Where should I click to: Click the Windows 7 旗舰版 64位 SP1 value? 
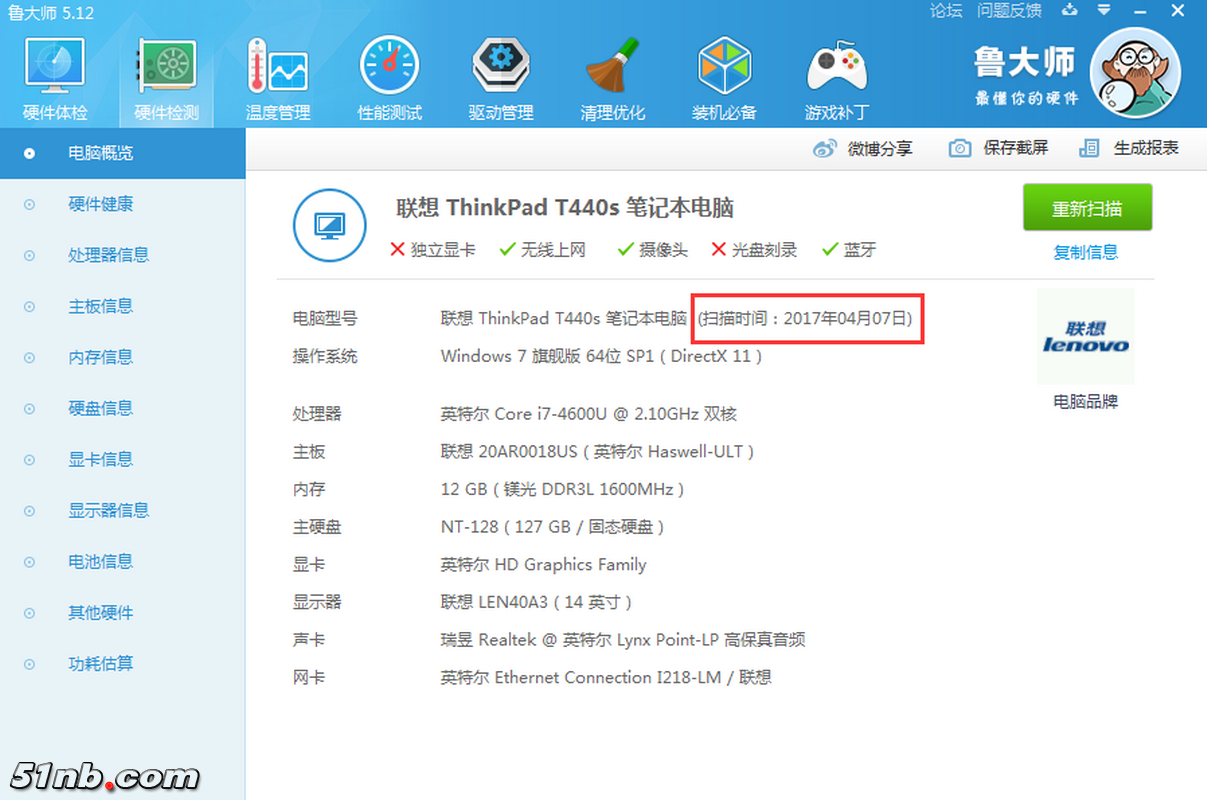pyautogui.click(x=602, y=356)
